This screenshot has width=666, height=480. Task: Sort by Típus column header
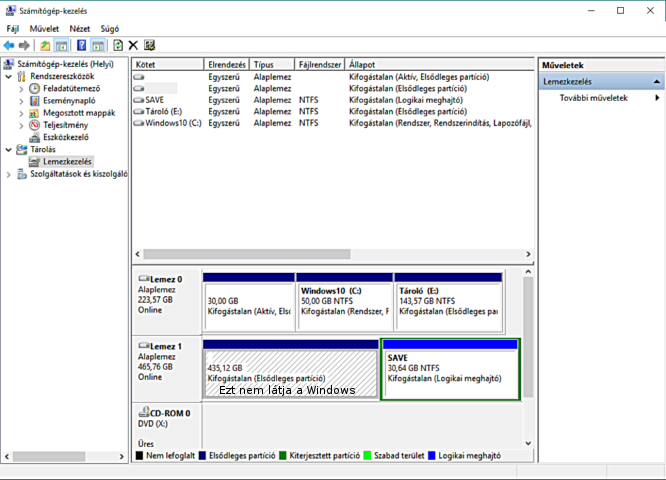coord(272,65)
